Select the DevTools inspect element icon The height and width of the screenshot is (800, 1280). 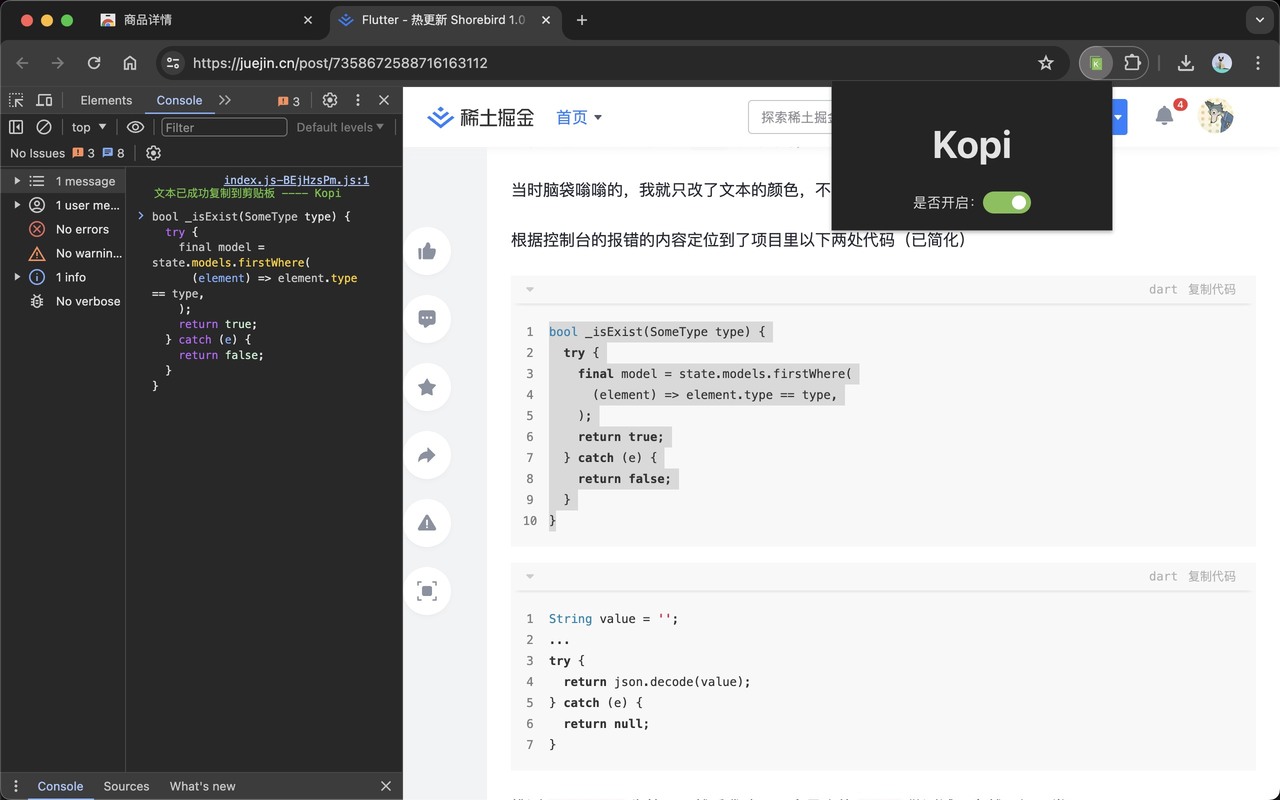tap(16, 100)
